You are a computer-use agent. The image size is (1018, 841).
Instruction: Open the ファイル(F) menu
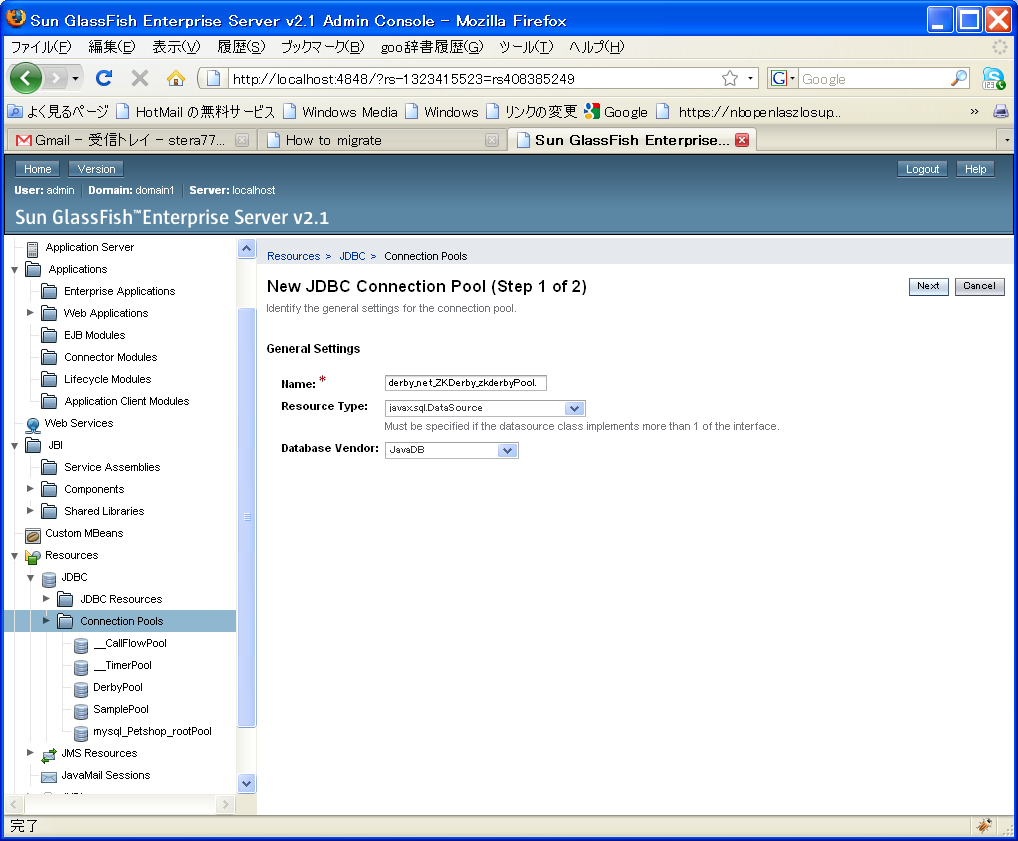tap(41, 47)
